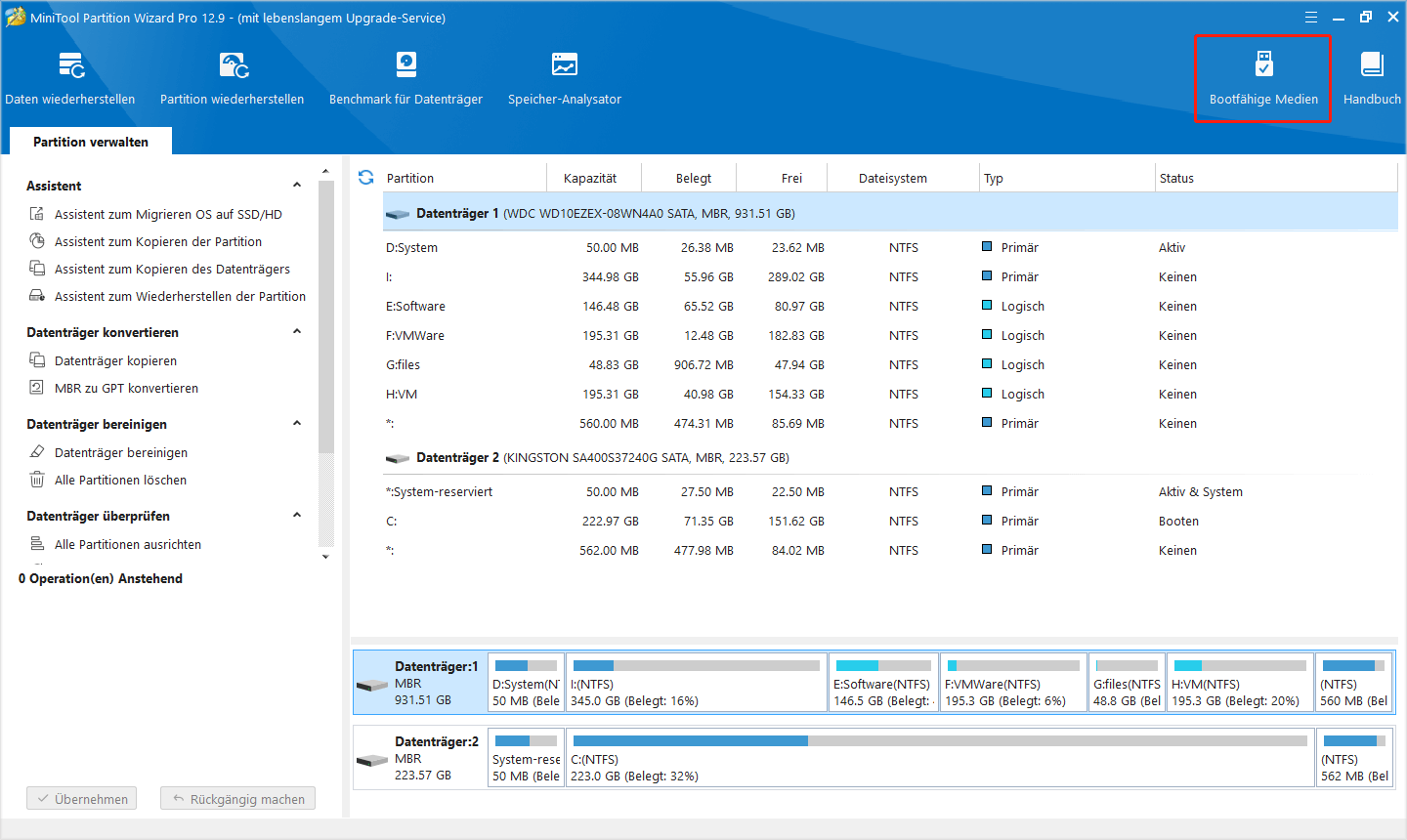Click the MiniTool app logo icon
This screenshot has height=840, width=1407.
(x=16, y=18)
